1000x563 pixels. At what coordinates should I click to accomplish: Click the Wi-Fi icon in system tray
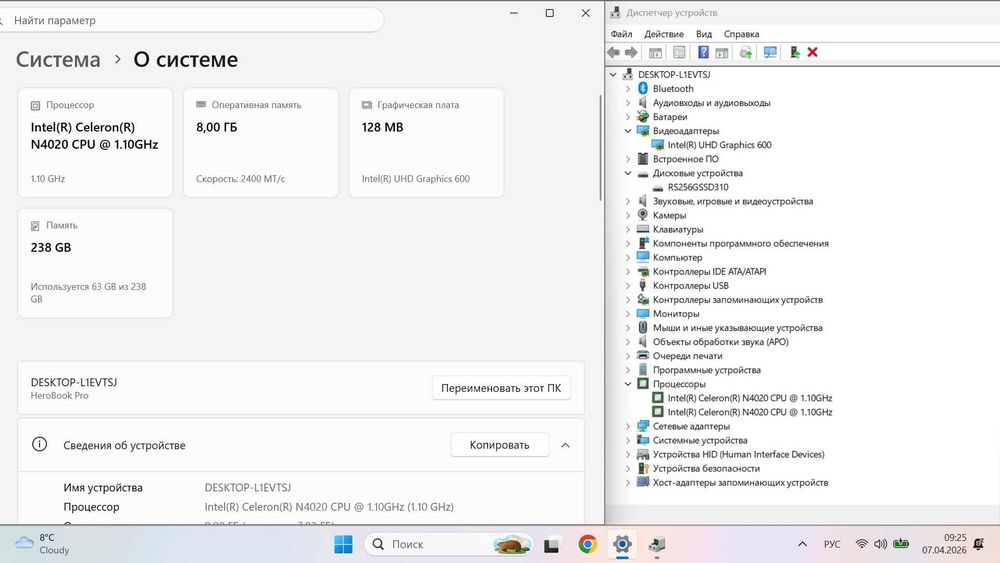[x=862, y=544]
